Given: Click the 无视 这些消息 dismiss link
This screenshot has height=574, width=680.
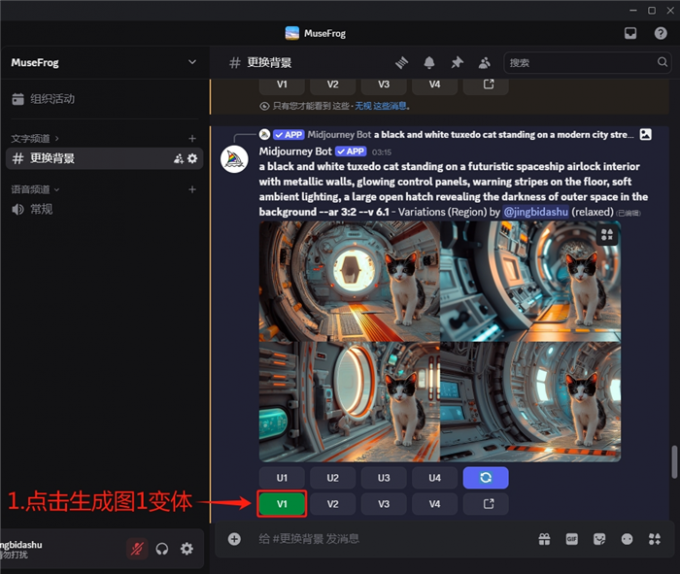Looking at the screenshot, I should (x=380, y=106).
